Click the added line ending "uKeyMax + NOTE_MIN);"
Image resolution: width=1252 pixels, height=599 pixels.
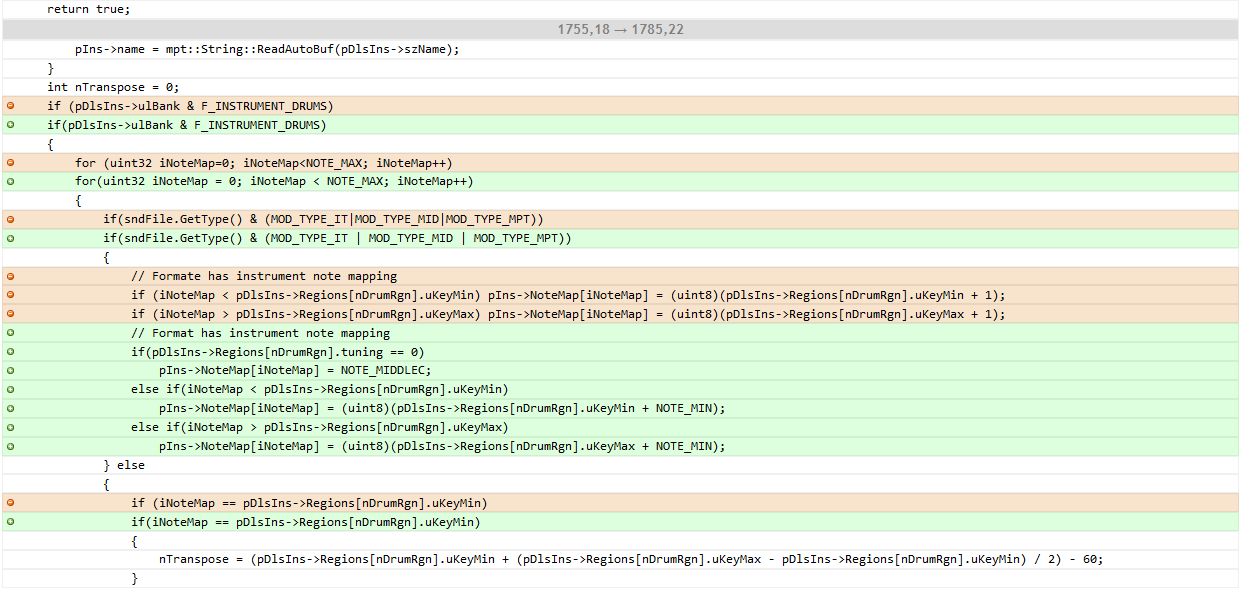click(620, 448)
